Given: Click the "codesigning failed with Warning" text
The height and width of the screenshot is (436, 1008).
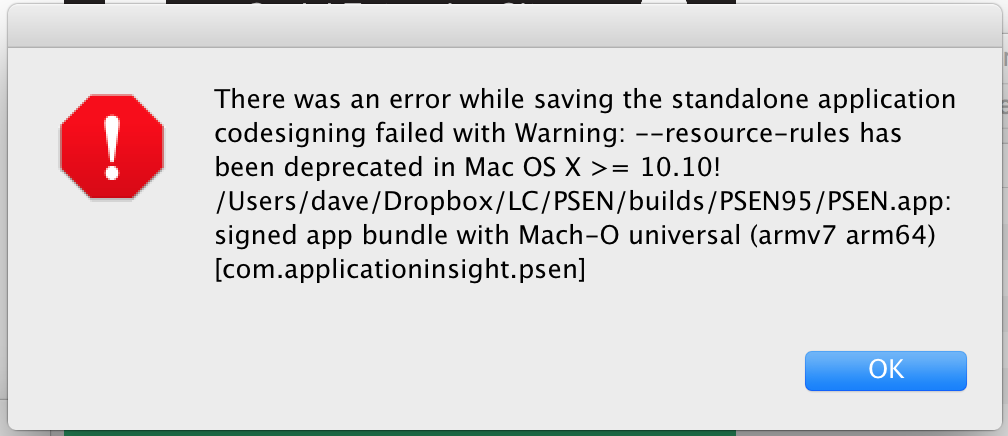Looking at the screenshot, I should [421, 133].
